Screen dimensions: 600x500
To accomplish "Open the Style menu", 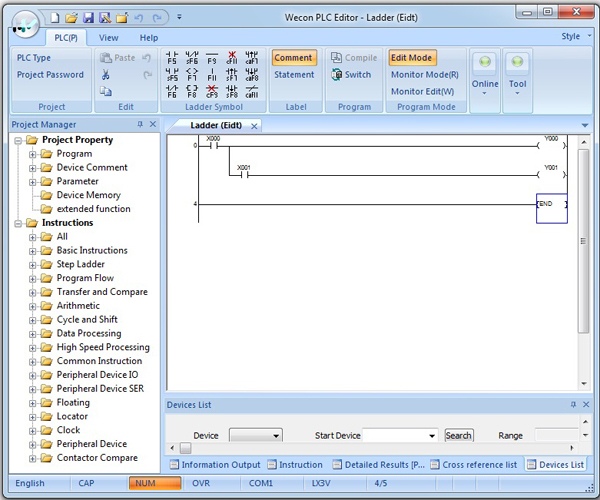I will [576, 36].
